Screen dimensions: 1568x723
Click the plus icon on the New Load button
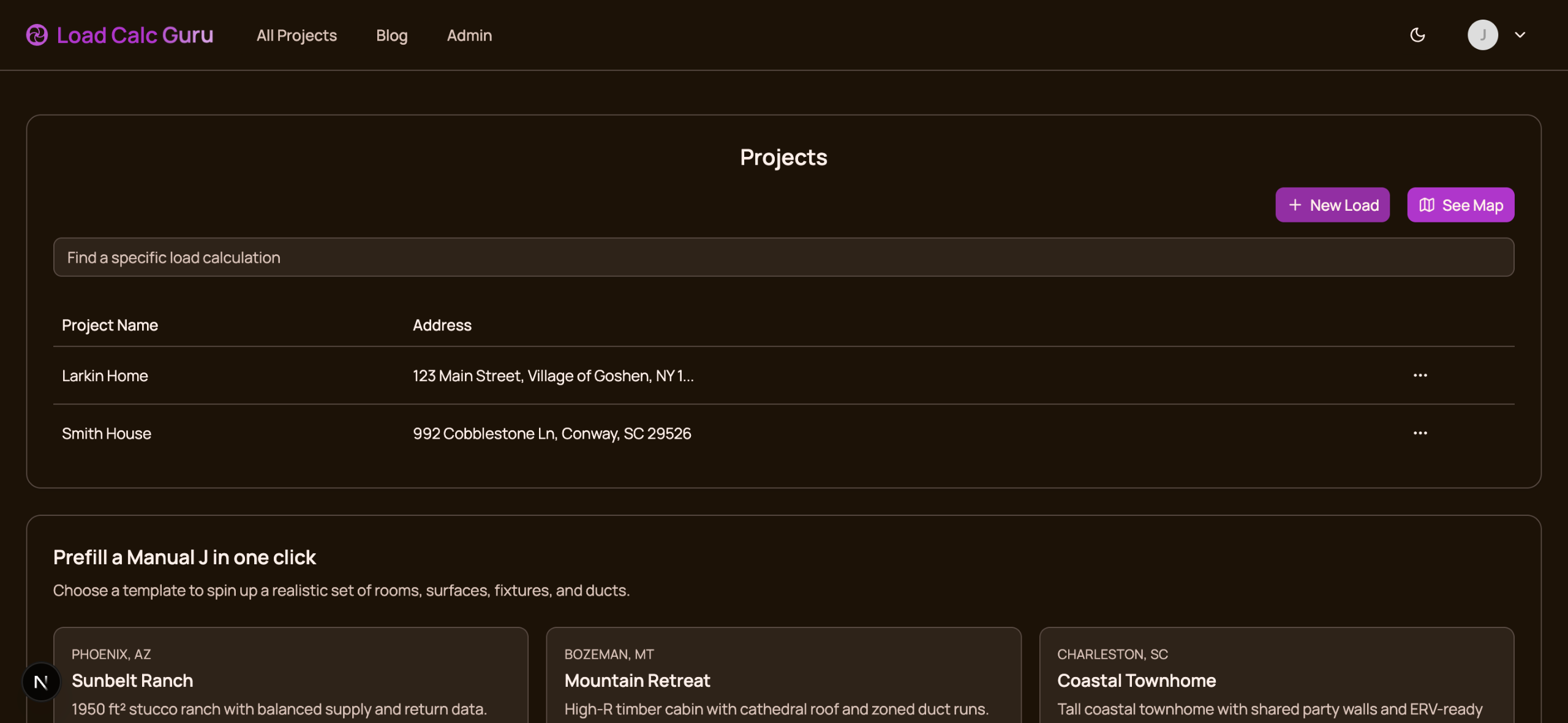[1295, 205]
